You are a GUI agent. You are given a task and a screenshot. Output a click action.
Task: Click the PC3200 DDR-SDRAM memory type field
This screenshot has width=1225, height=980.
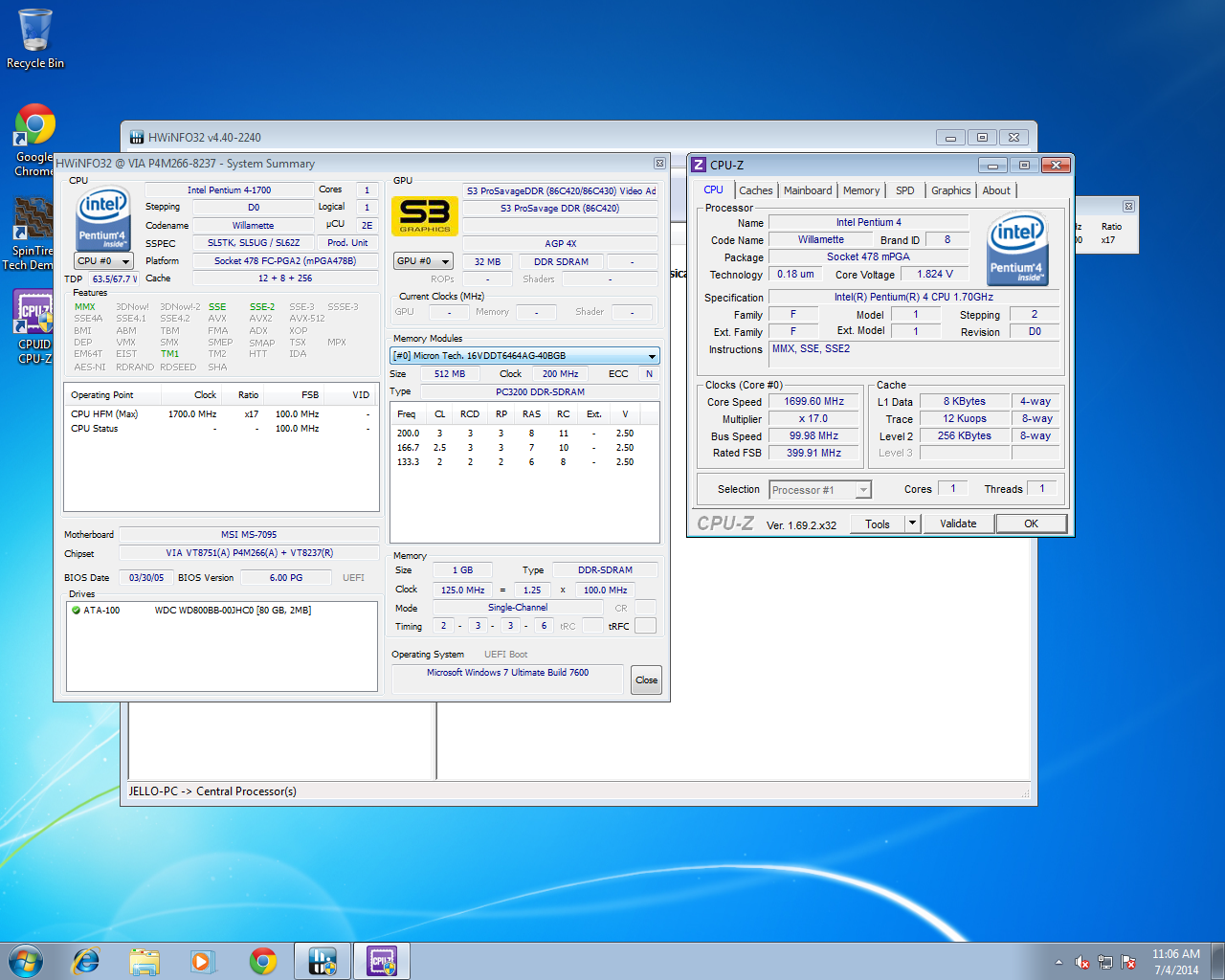[x=540, y=392]
